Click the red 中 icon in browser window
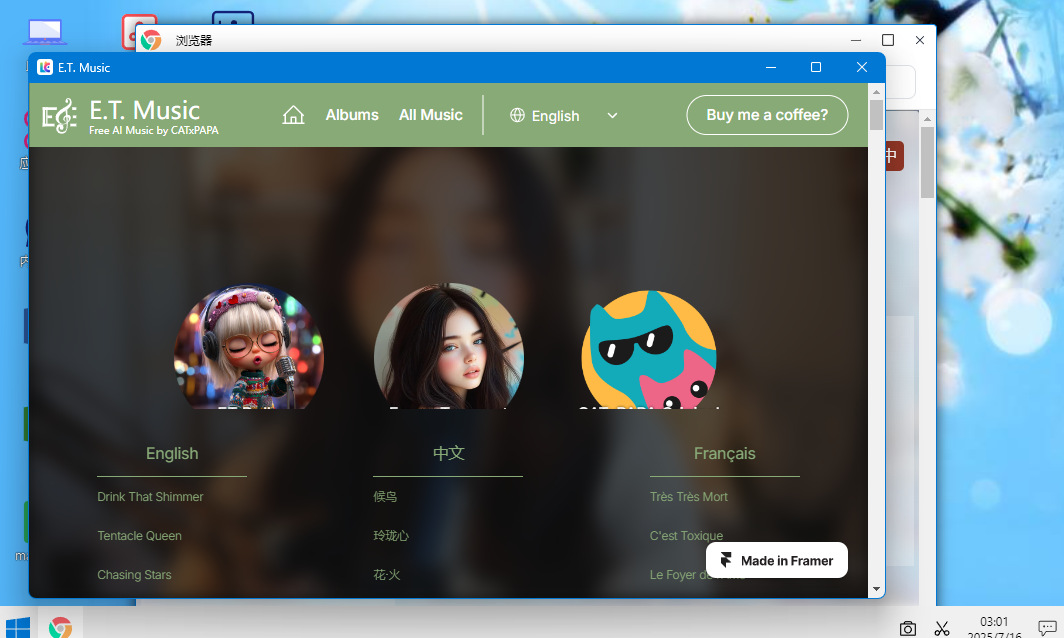Screen dimensions: 1064x638 (894, 156)
